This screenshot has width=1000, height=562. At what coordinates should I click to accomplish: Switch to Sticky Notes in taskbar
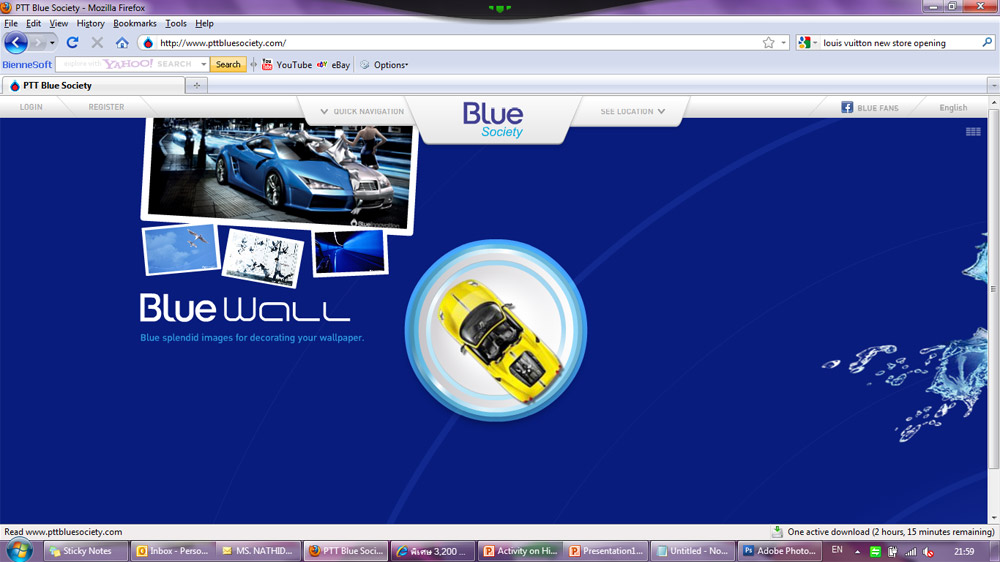coord(85,551)
